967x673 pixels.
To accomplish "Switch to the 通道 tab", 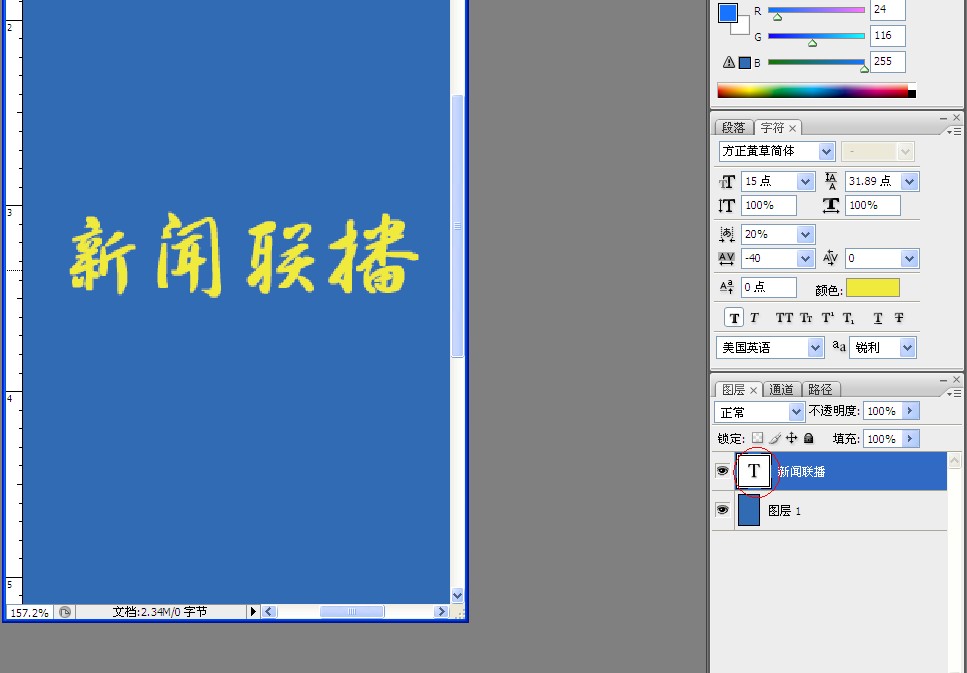I will [x=781, y=390].
